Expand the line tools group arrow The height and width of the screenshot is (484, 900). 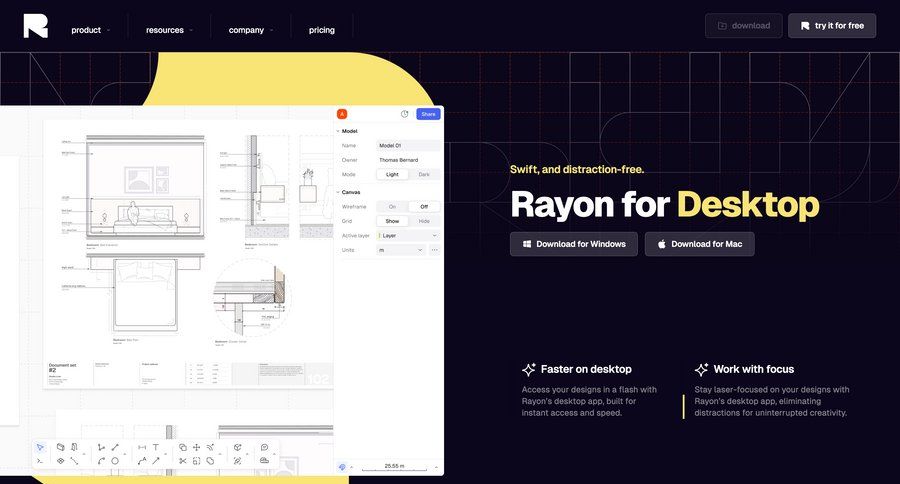(125, 454)
